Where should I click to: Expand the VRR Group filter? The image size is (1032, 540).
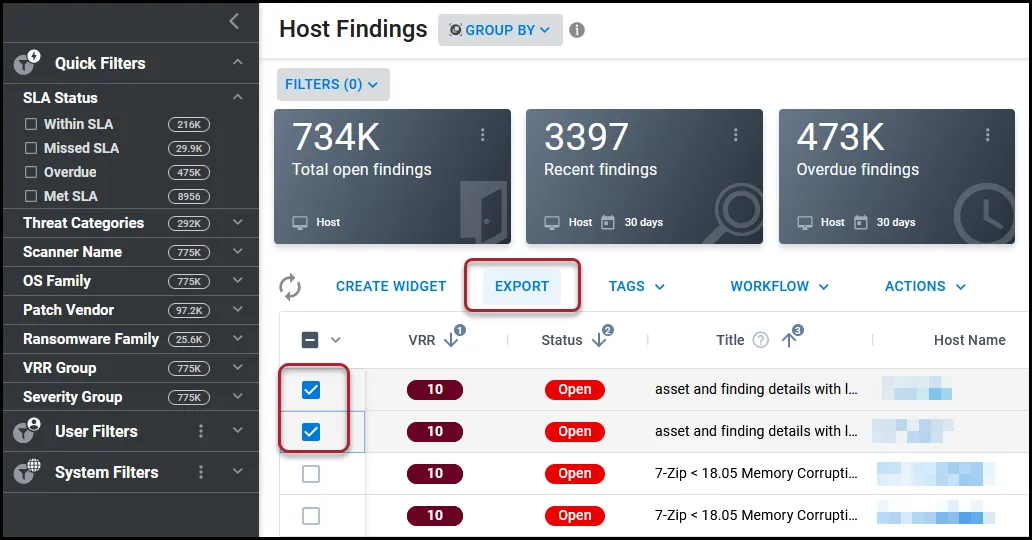pyautogui.click(x=238, y=367)
